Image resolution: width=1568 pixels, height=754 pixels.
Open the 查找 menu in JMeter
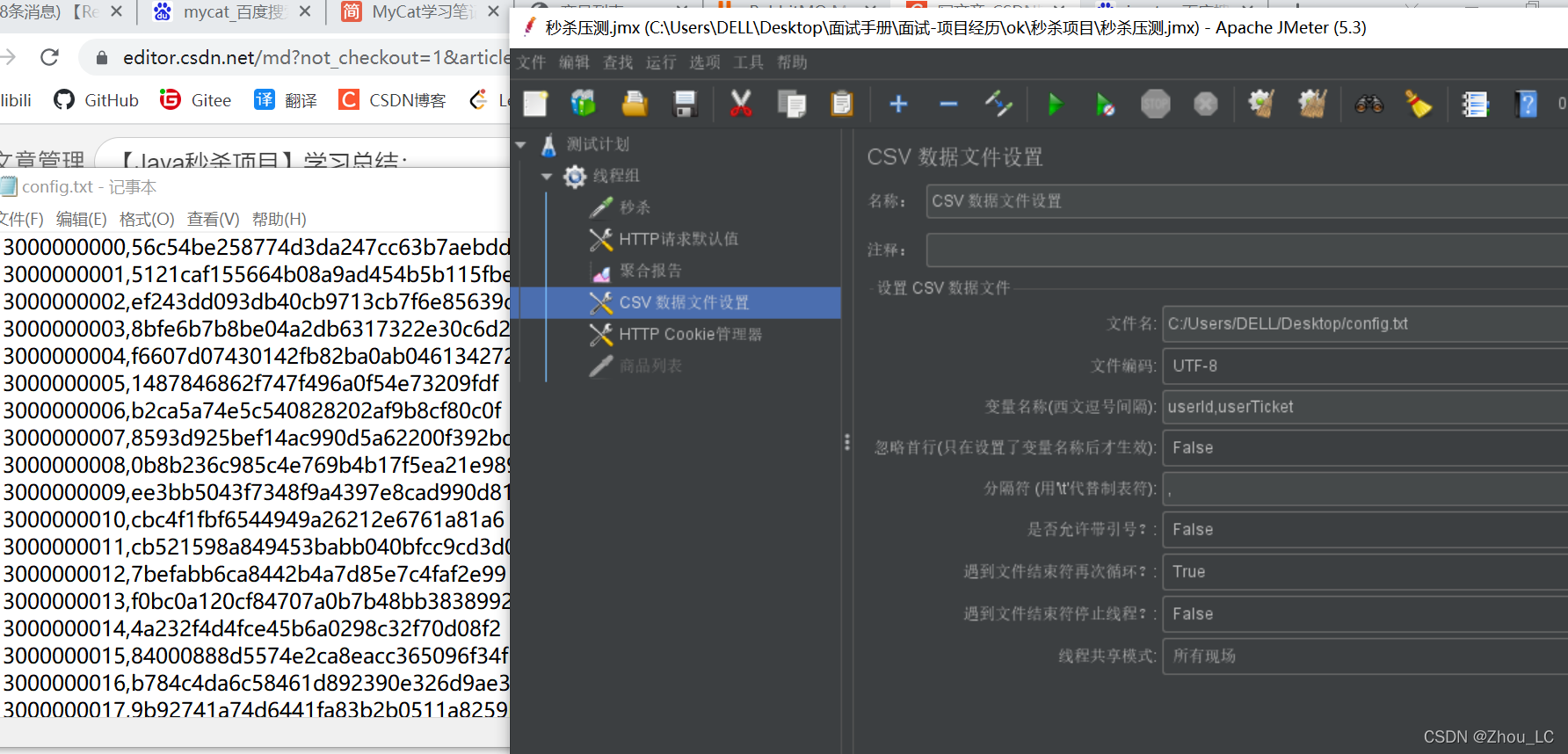click(618, 62)
